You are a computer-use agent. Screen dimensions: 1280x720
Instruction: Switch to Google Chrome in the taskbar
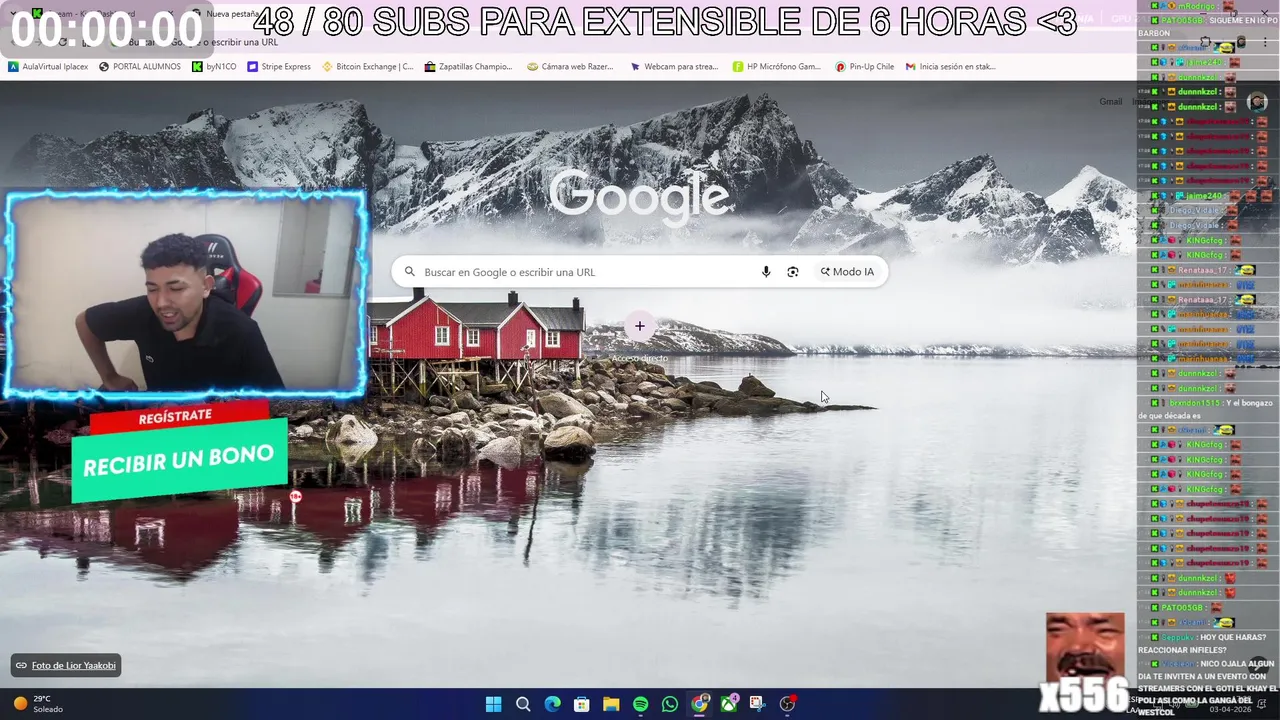point(700,704)
